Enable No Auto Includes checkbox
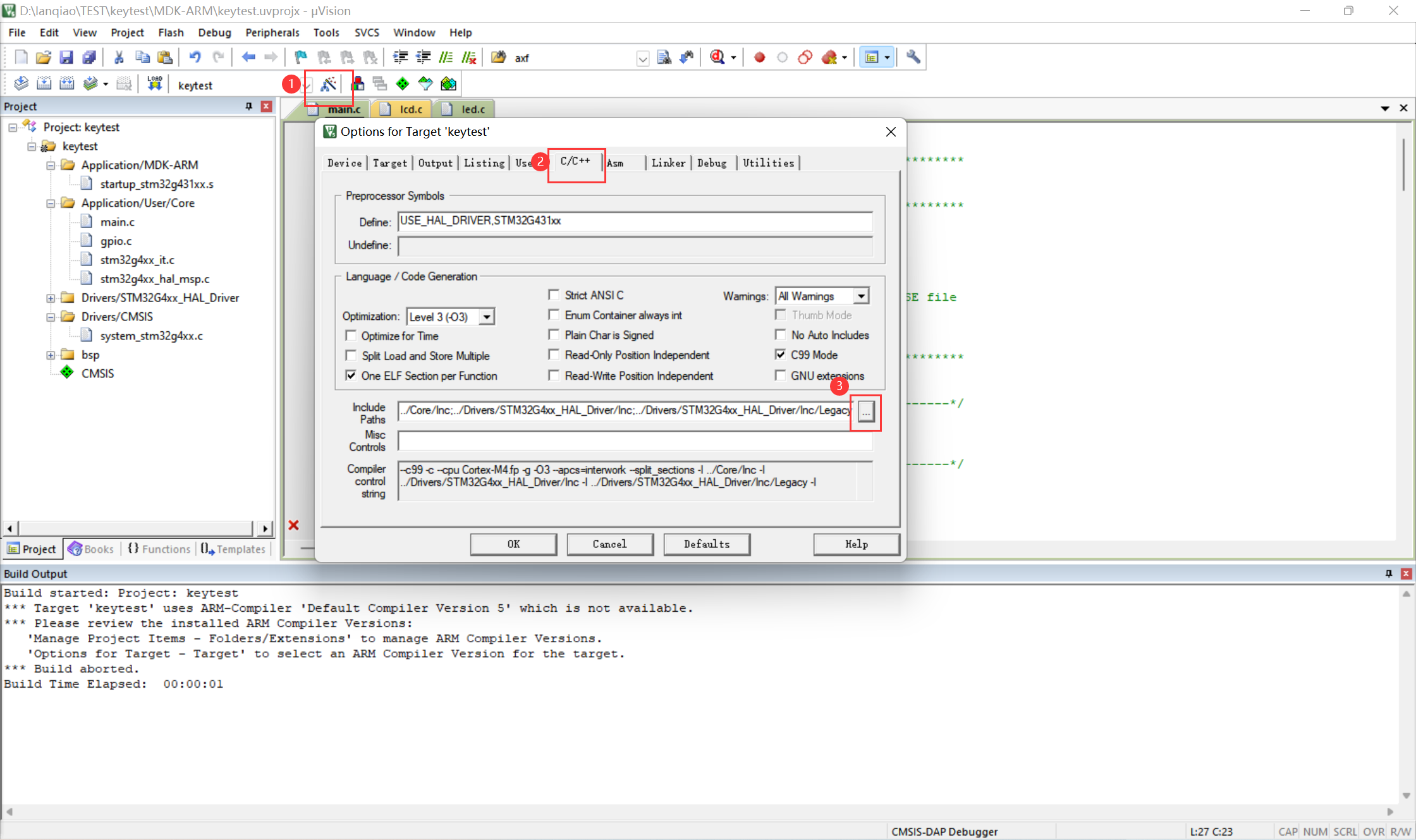Viewport: 1416px width, 840px height. coord(781,335)
